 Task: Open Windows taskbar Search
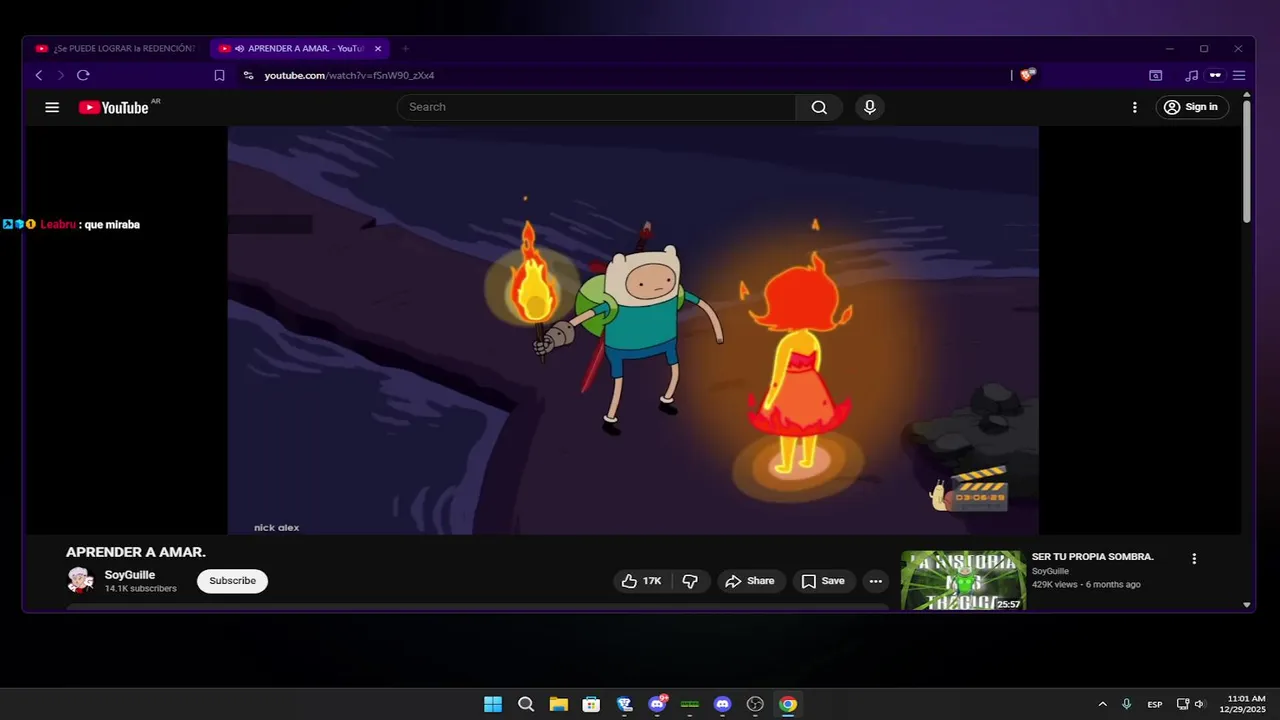[526, 704]
